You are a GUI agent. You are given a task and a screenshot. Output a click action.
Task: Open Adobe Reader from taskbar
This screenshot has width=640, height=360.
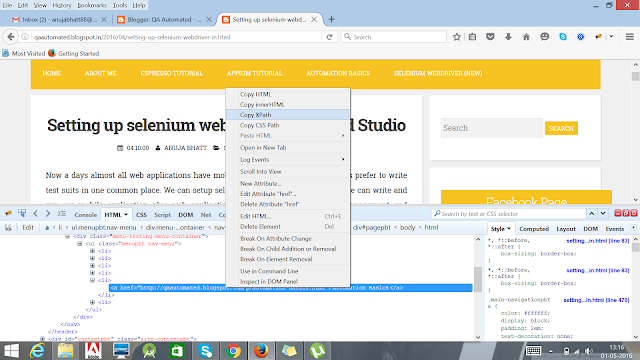[x=93, y=351]
